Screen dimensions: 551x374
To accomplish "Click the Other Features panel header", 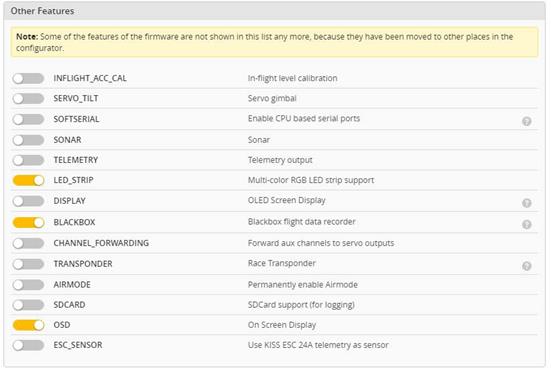I will coord(274,11).
